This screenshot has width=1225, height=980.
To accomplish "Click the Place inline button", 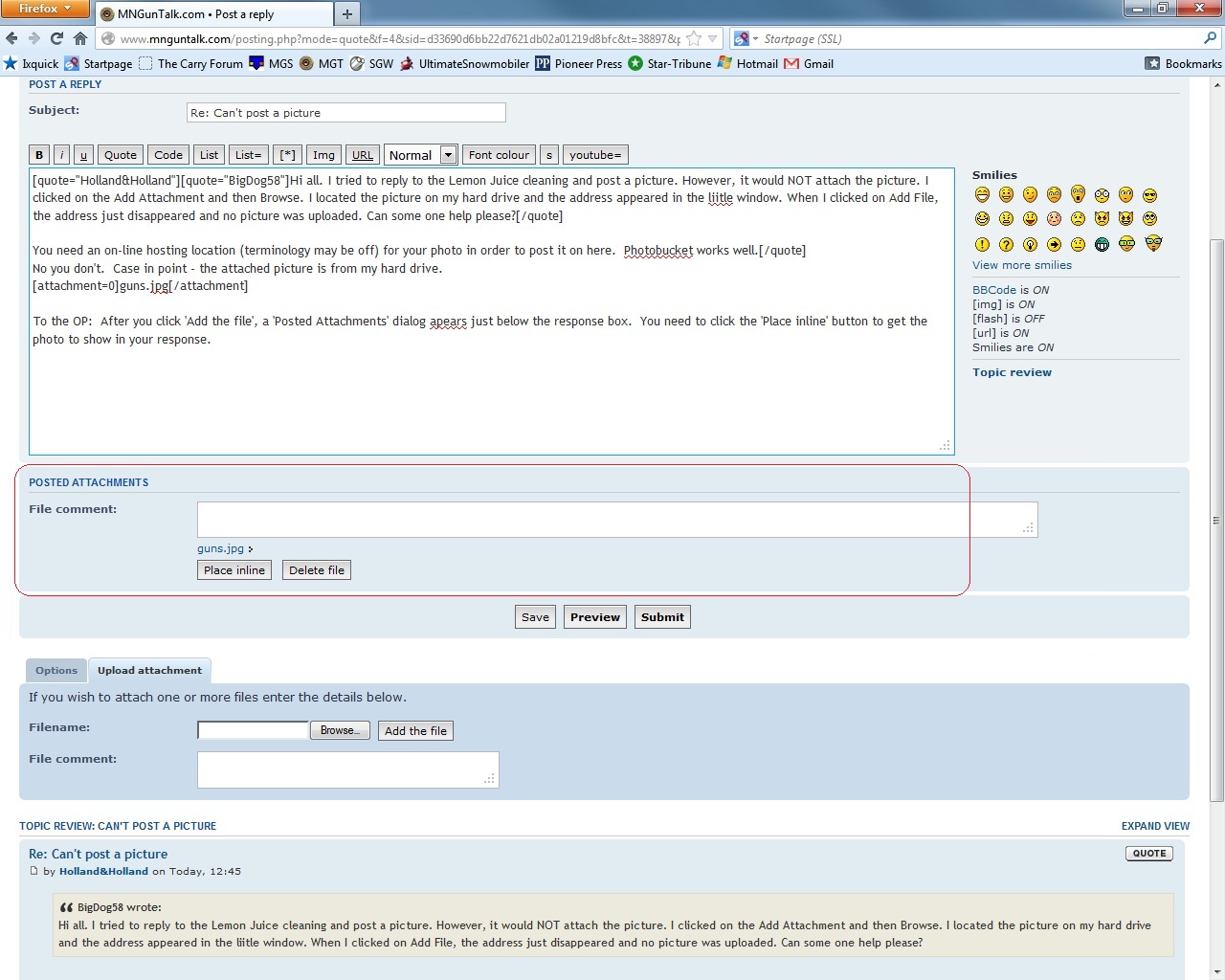I will (234, 570).
